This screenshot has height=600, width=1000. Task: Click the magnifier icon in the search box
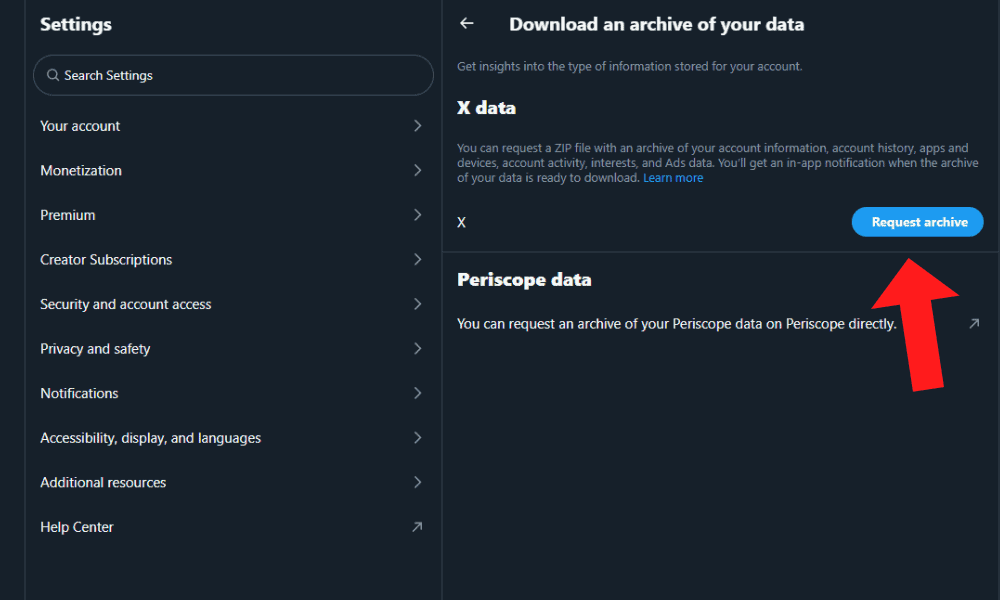tap(53, 76)
